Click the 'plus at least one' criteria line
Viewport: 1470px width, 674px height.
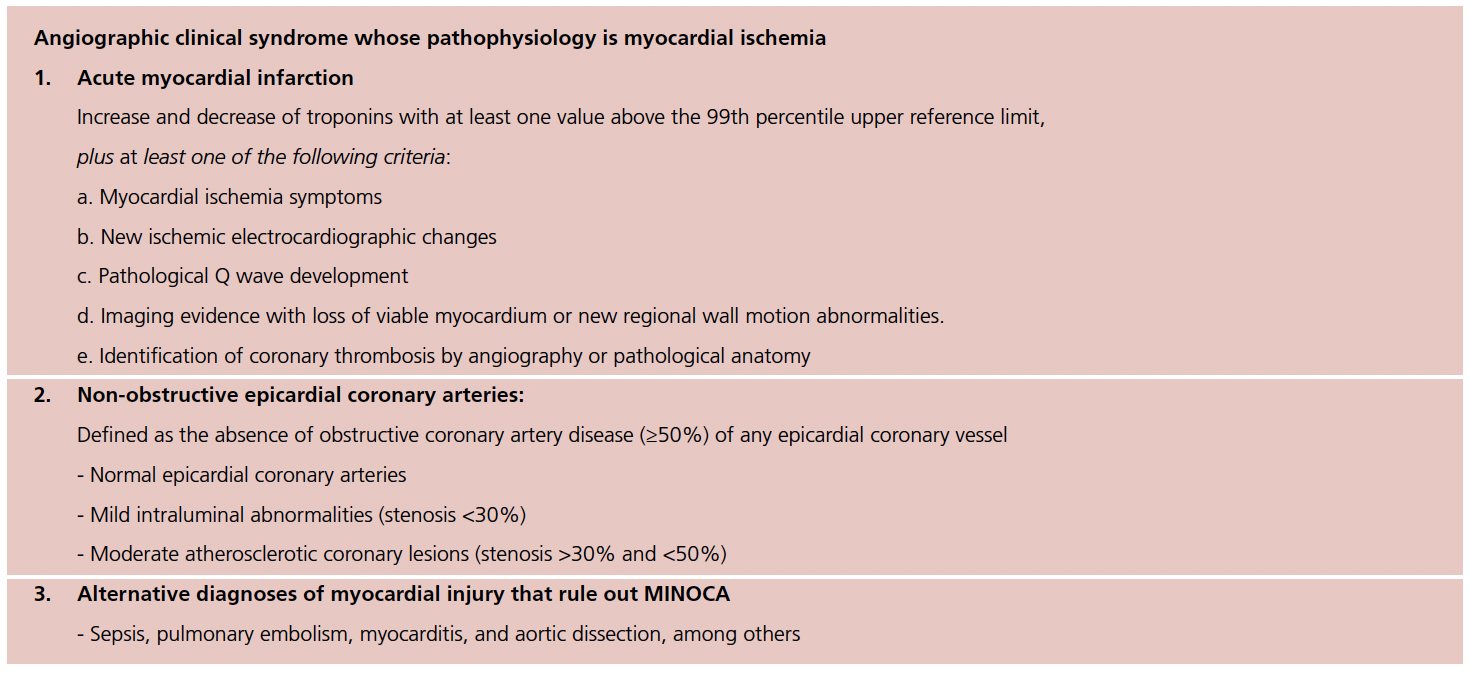(x=264, y=157)
